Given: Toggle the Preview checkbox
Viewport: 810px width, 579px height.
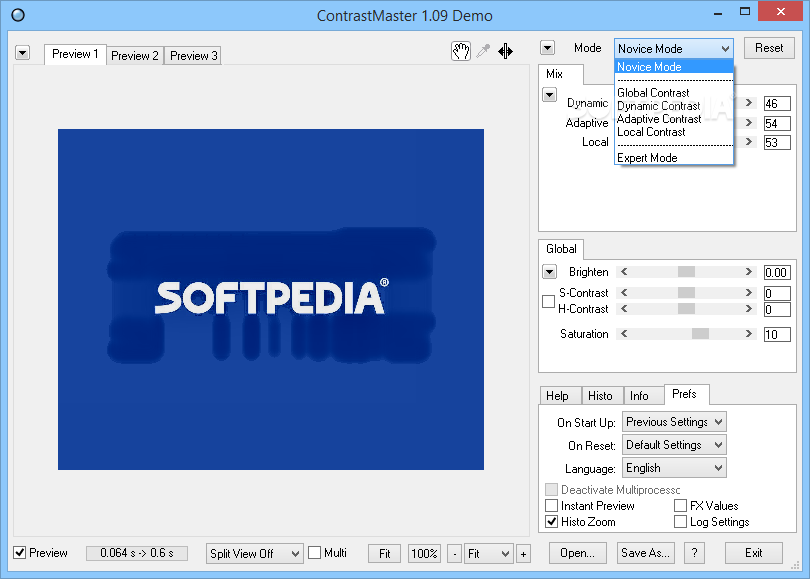Looking at the screenshot, I should tap(20, 553).
